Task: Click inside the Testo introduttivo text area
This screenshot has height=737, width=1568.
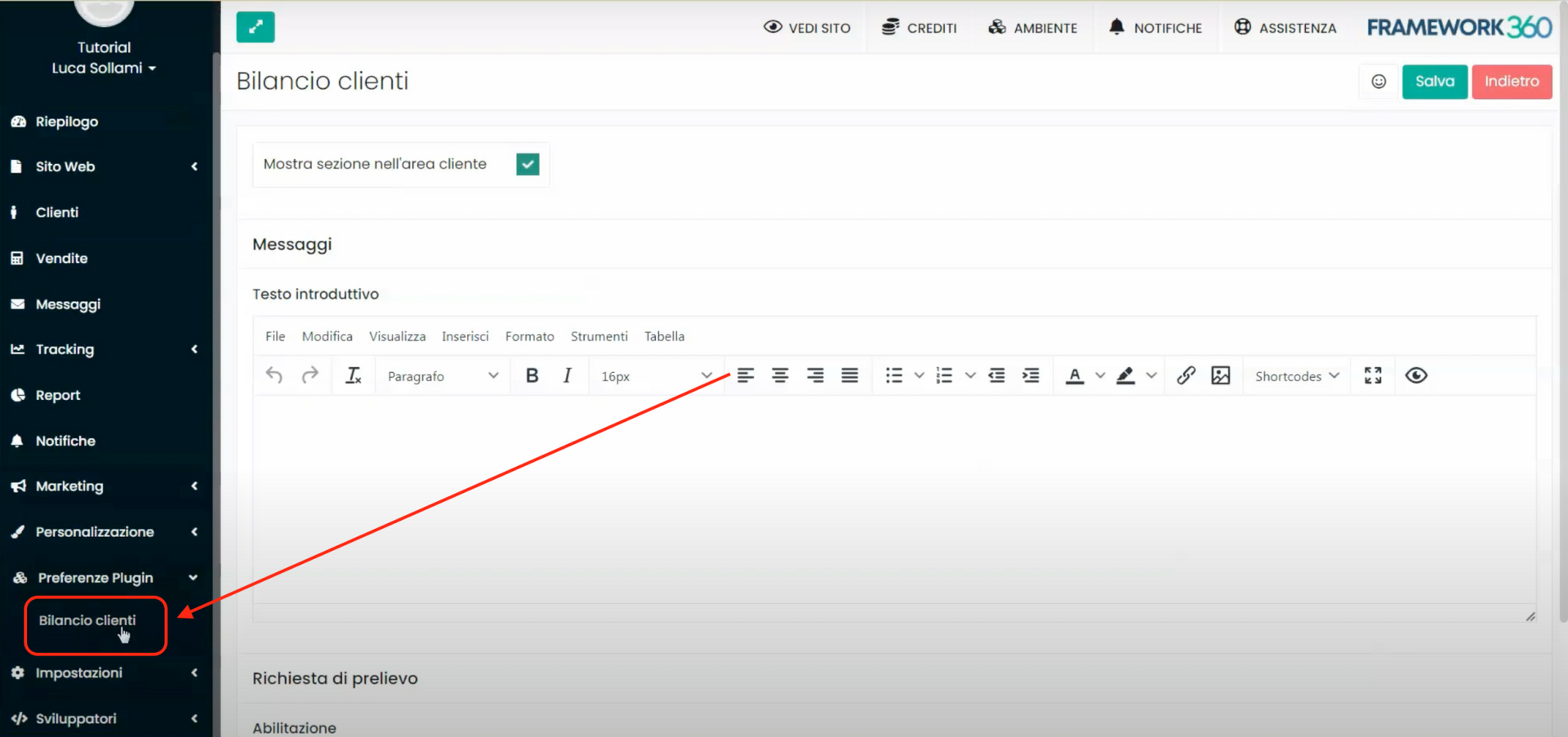Action: point(893,498)
